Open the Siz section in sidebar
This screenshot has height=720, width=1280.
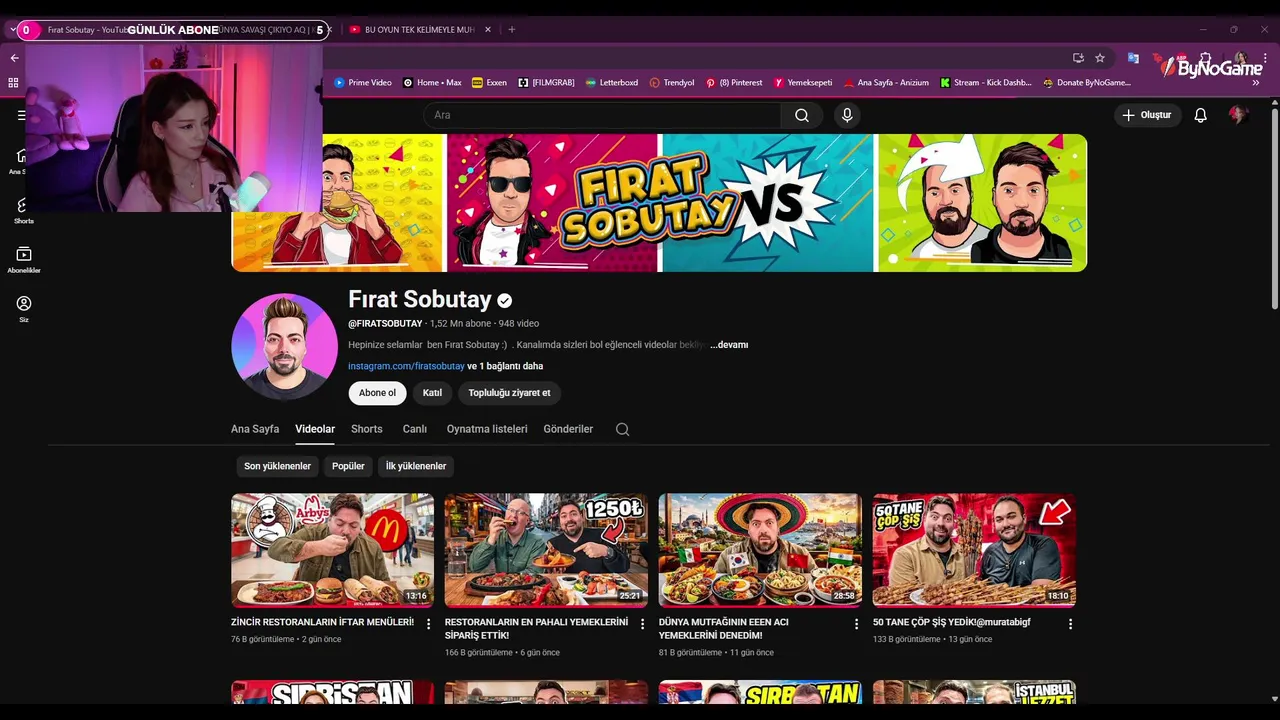[x=24, y=309]
